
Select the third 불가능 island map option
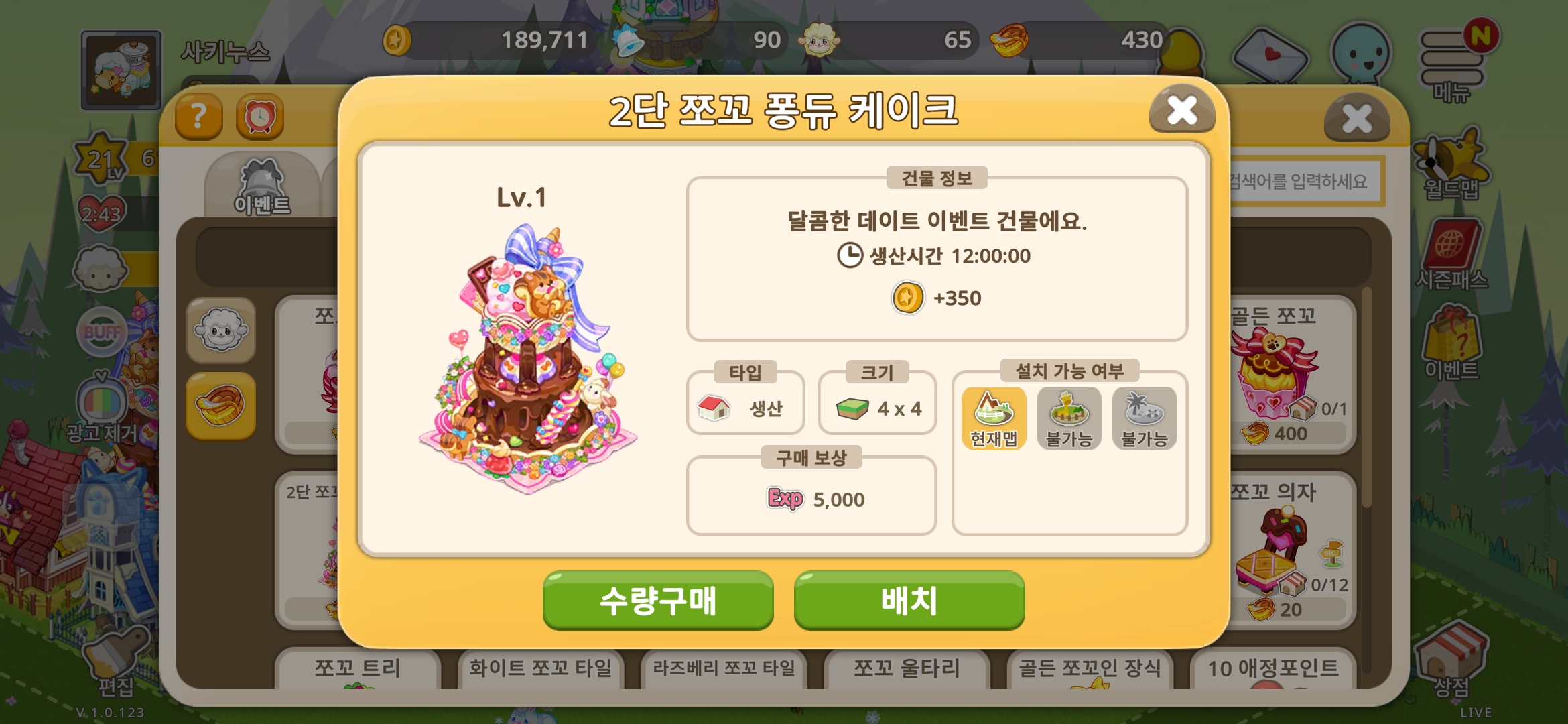coord(1145,419)
